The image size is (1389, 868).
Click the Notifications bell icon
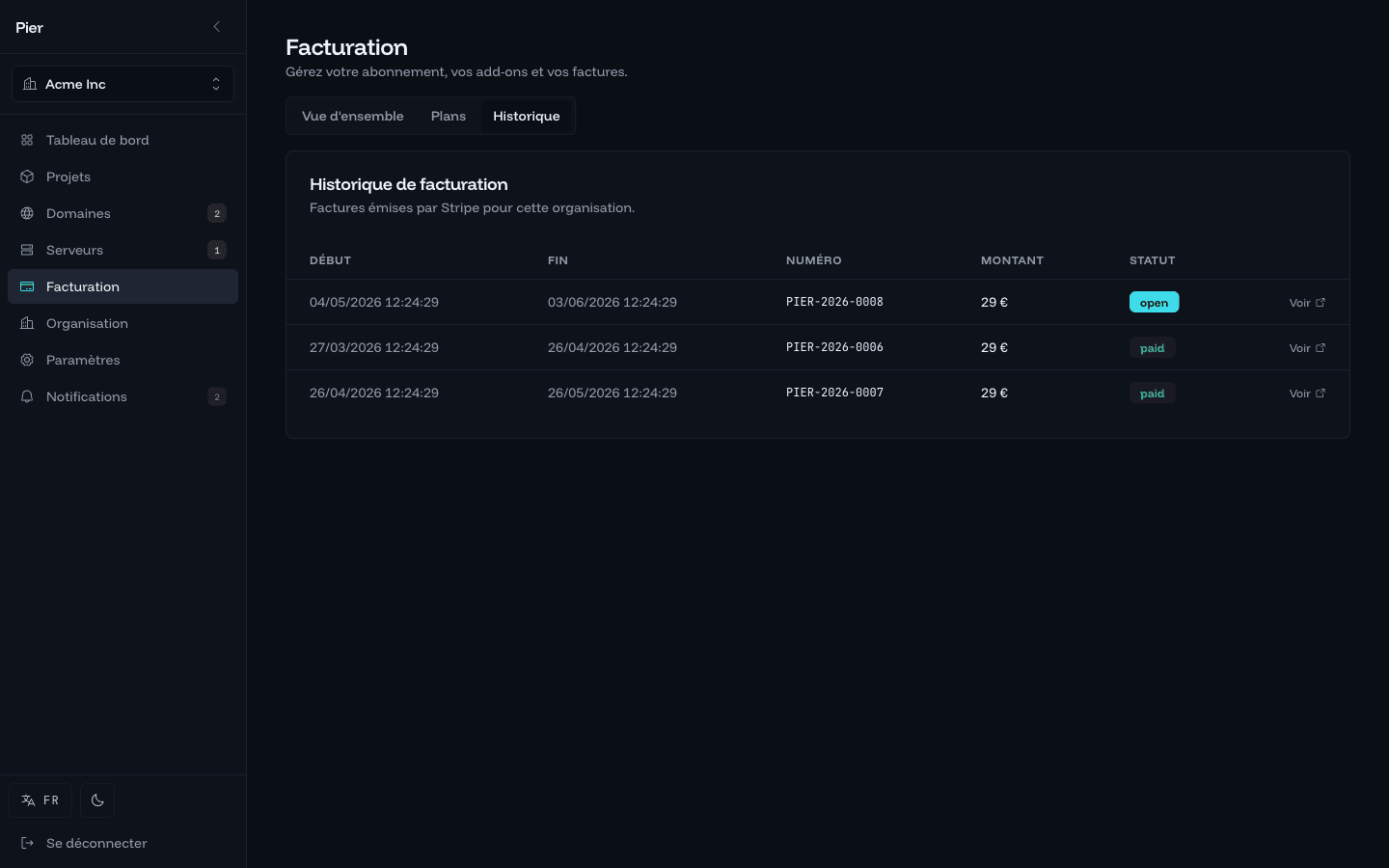[x=27, y=396]
